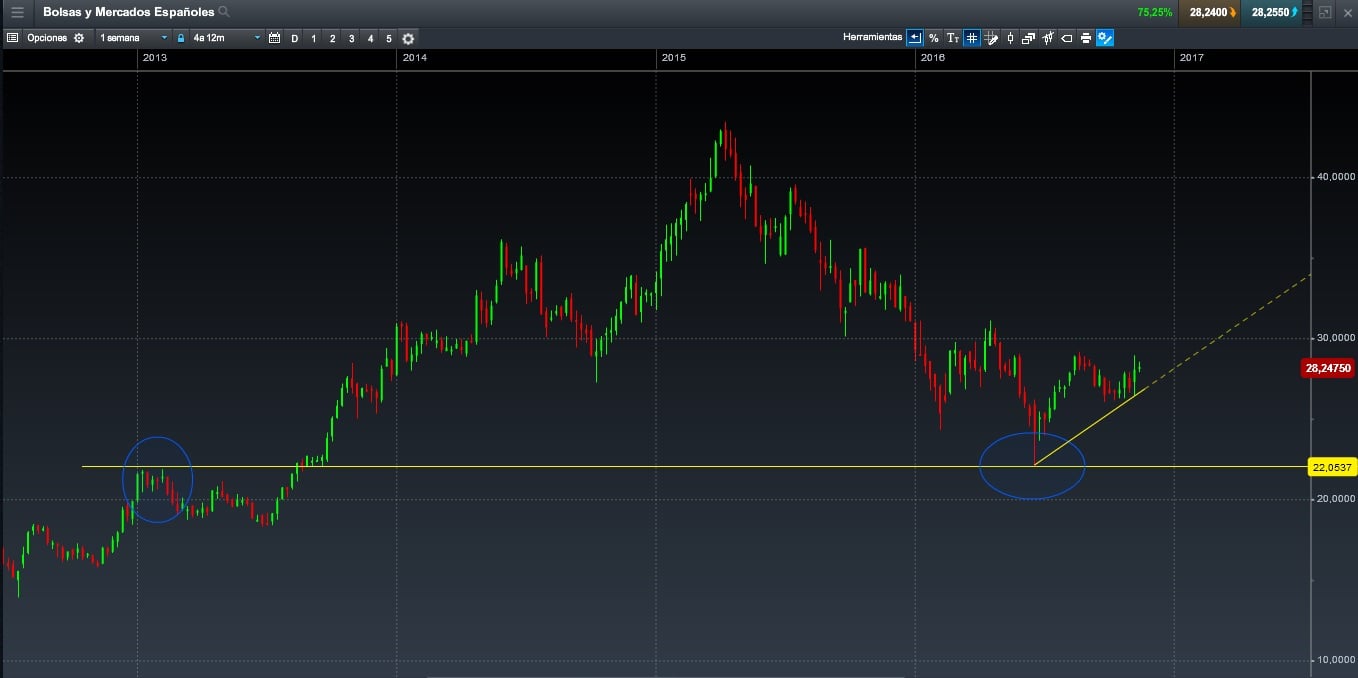The image size is (1358, 678).
Task: Click the 2015 label on time axis
Action: coord(674,58)
